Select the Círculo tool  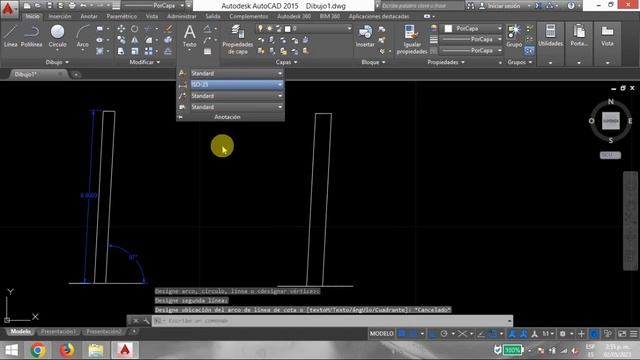[x=58, y=36]
